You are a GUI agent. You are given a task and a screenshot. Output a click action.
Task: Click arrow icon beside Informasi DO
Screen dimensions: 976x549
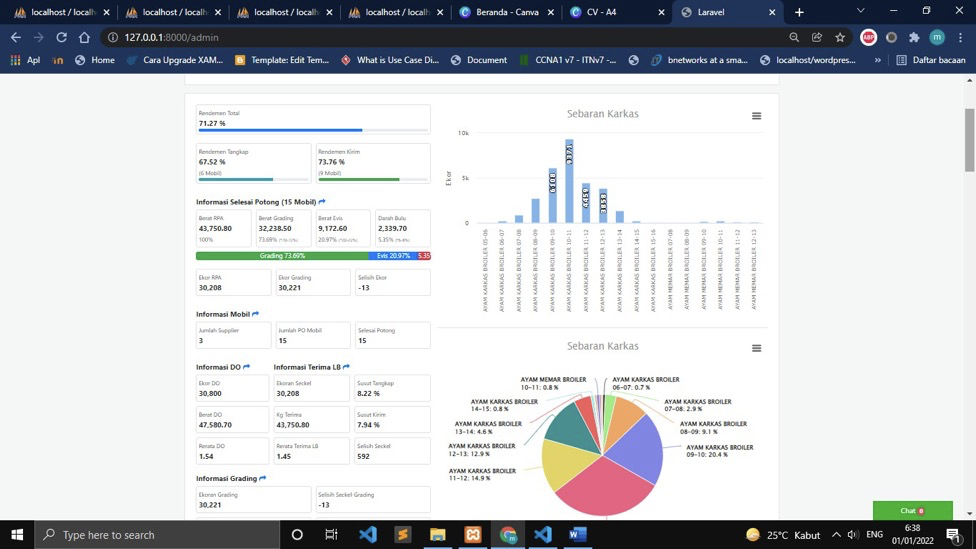coord(247,367)
